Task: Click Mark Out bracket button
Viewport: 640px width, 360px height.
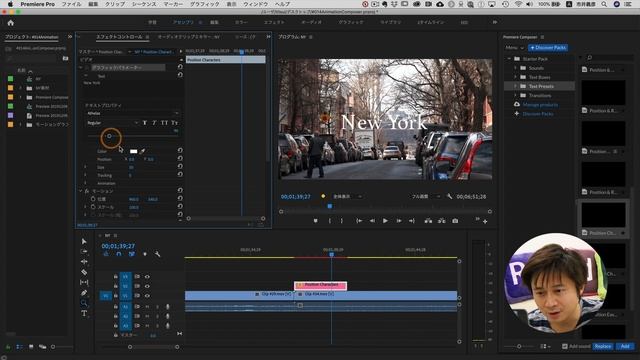Action: [342, 221]
